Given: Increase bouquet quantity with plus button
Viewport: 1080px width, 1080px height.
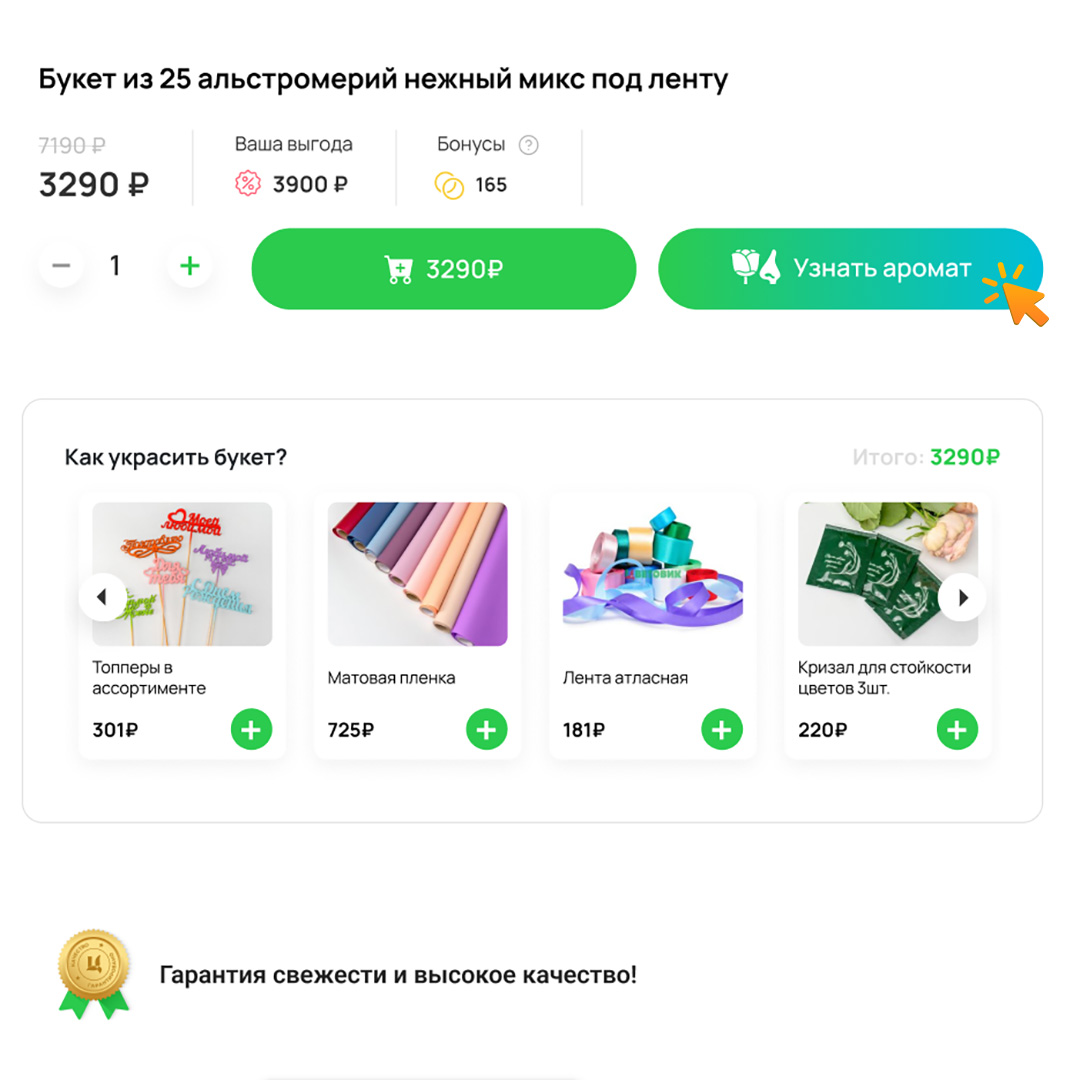Looking at the screenshot, I should point(189,266).
